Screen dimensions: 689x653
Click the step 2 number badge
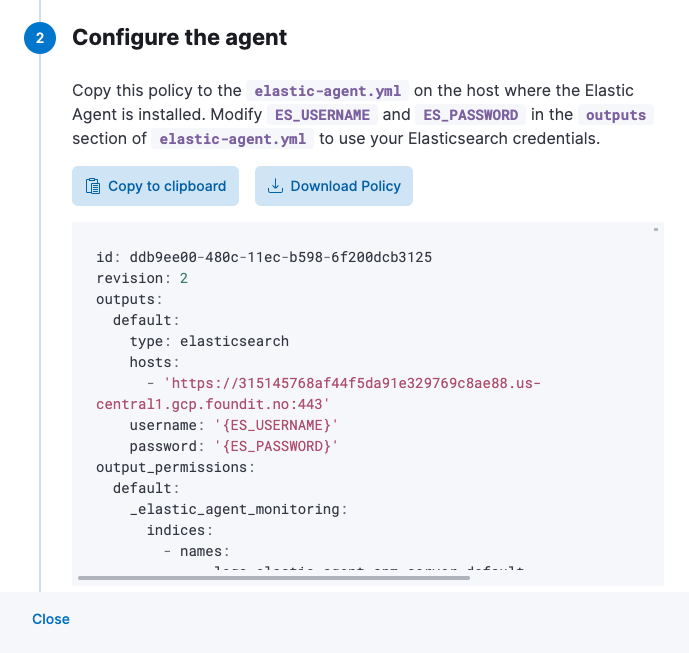(x=40, y=38)
